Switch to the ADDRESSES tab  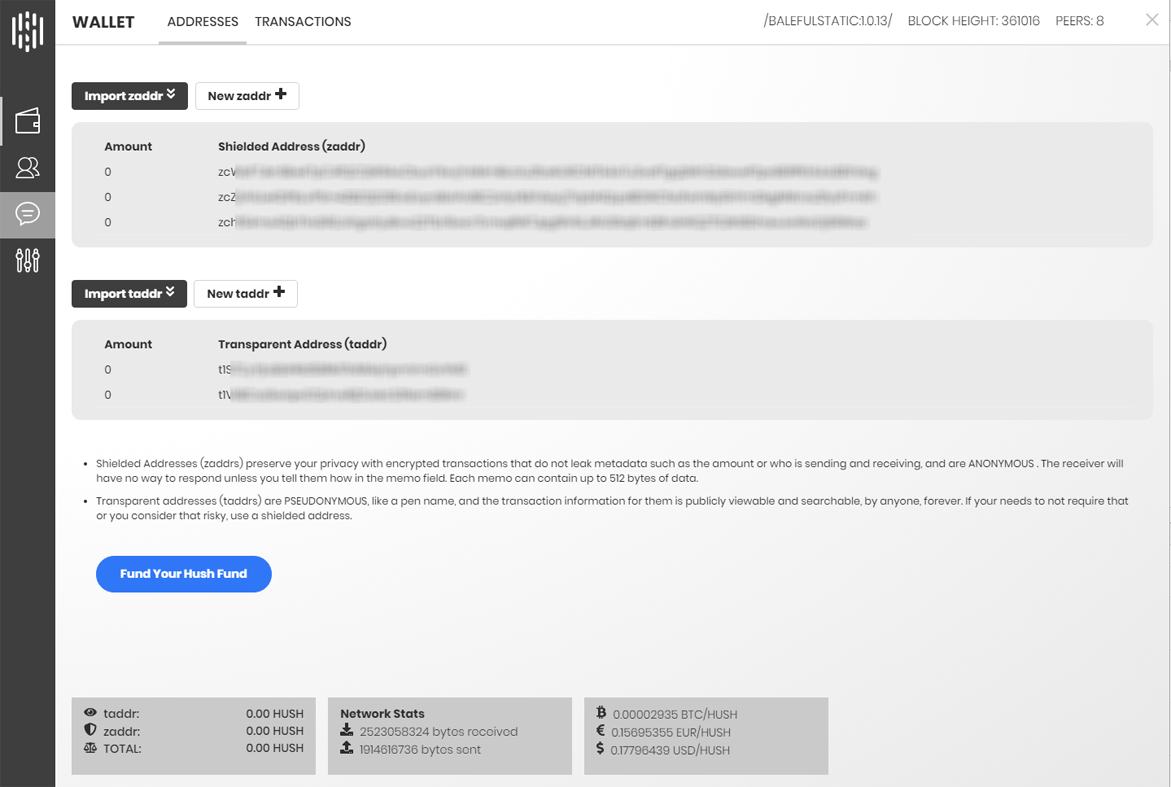click(202, 22)
